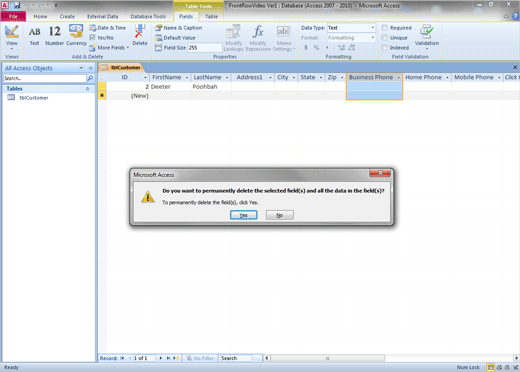Open Data Type dropdown
520x372 pixels.
373,28
